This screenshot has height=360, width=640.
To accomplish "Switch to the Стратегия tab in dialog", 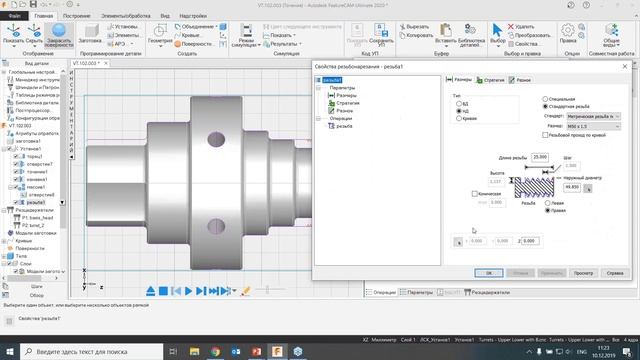I will pos(491,80).
